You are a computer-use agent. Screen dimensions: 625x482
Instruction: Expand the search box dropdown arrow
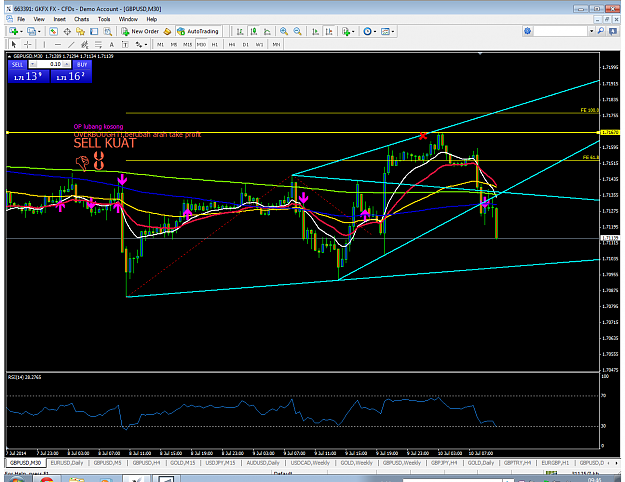pos(592,31)
